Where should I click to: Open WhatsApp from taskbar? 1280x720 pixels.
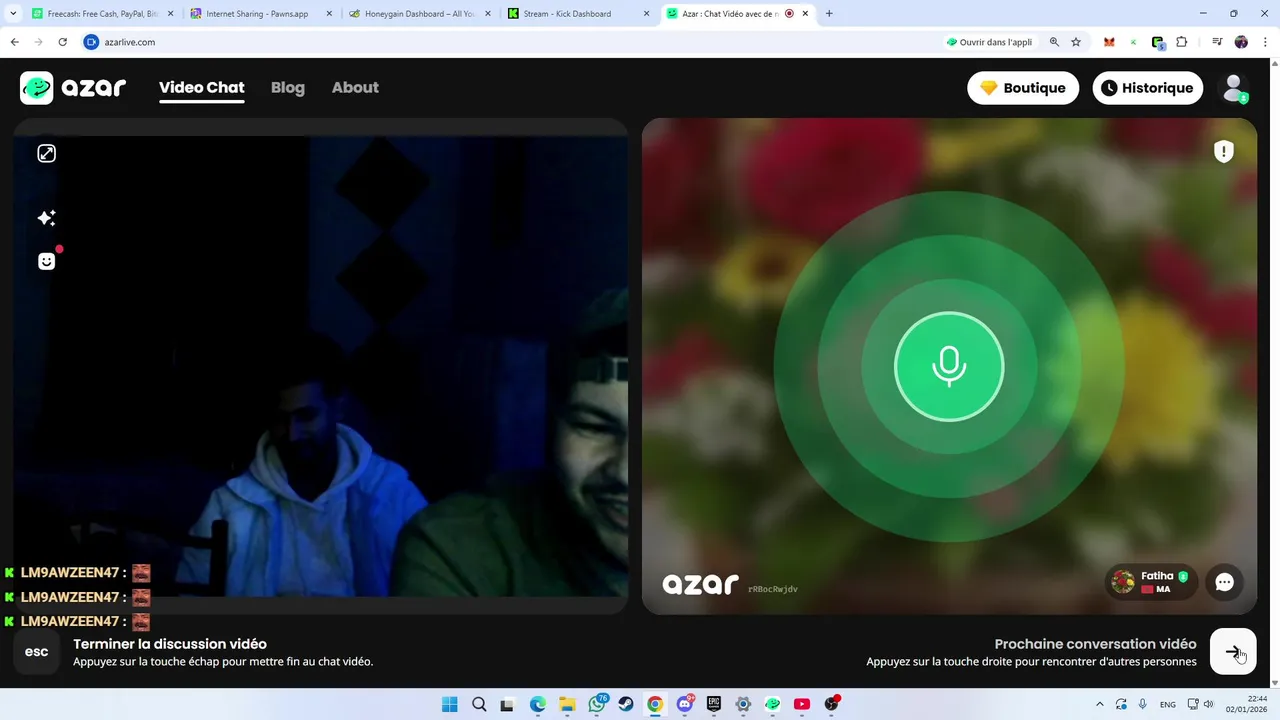coord(597,704)
